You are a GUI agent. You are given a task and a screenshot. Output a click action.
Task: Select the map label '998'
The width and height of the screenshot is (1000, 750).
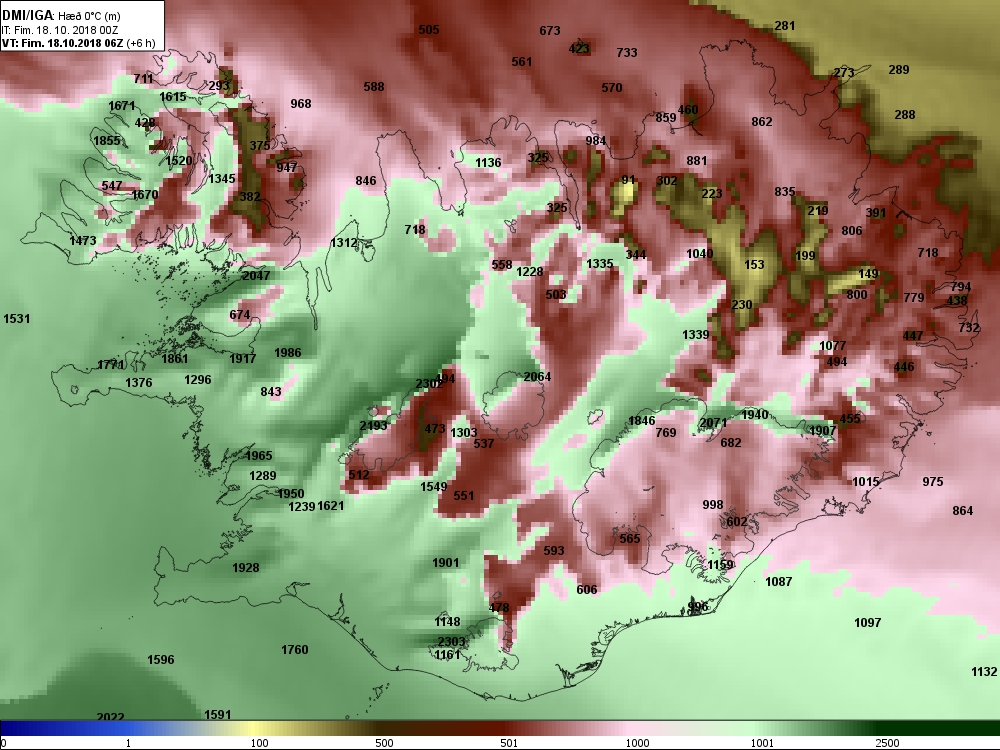point(712,504)
